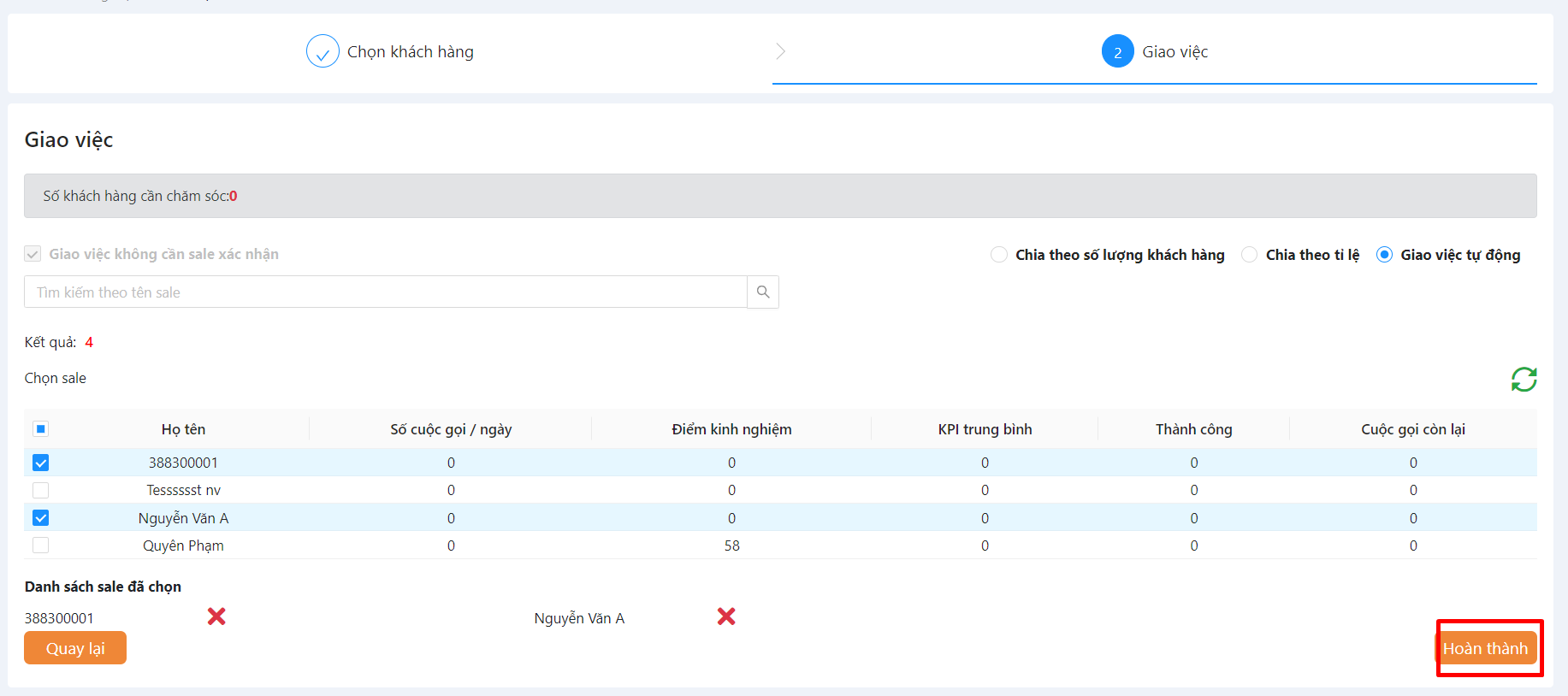This screenshot has width=1568, height=696.
Task: Remove Nguyễn Văn A from selected list
Action: tap(726, 616)
